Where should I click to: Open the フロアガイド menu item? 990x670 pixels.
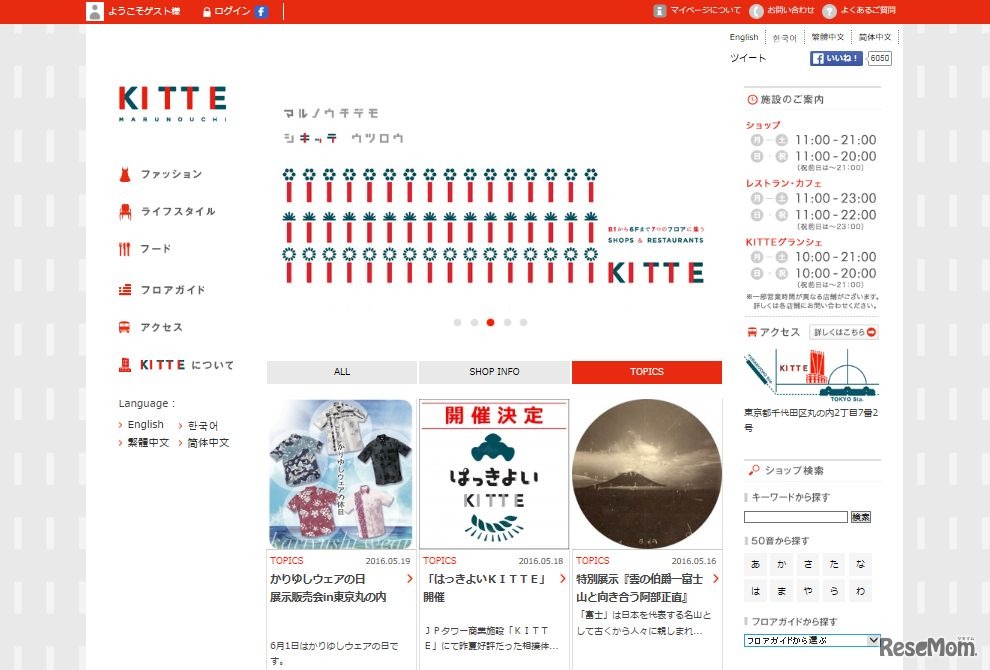tap(173, 290)
